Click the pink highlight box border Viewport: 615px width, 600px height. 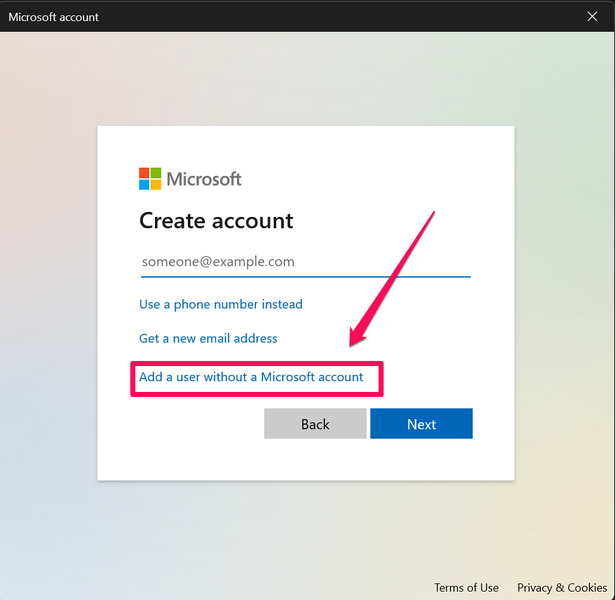[x=256, y=395]
